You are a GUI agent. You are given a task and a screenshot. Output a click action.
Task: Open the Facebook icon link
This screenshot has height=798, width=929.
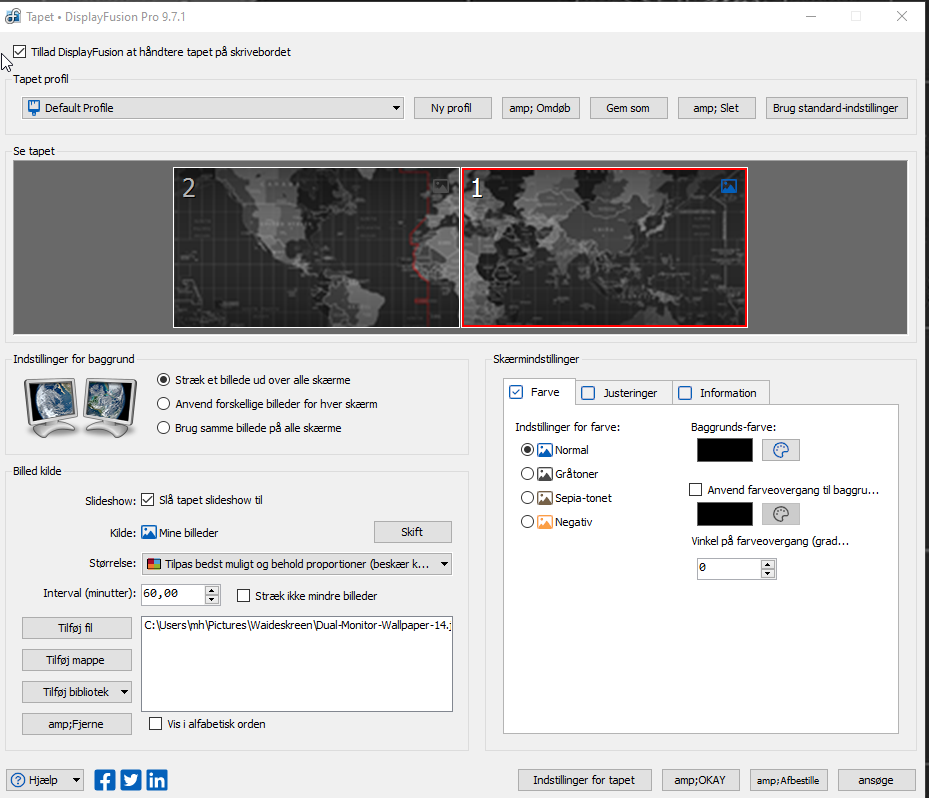[105, 780]
